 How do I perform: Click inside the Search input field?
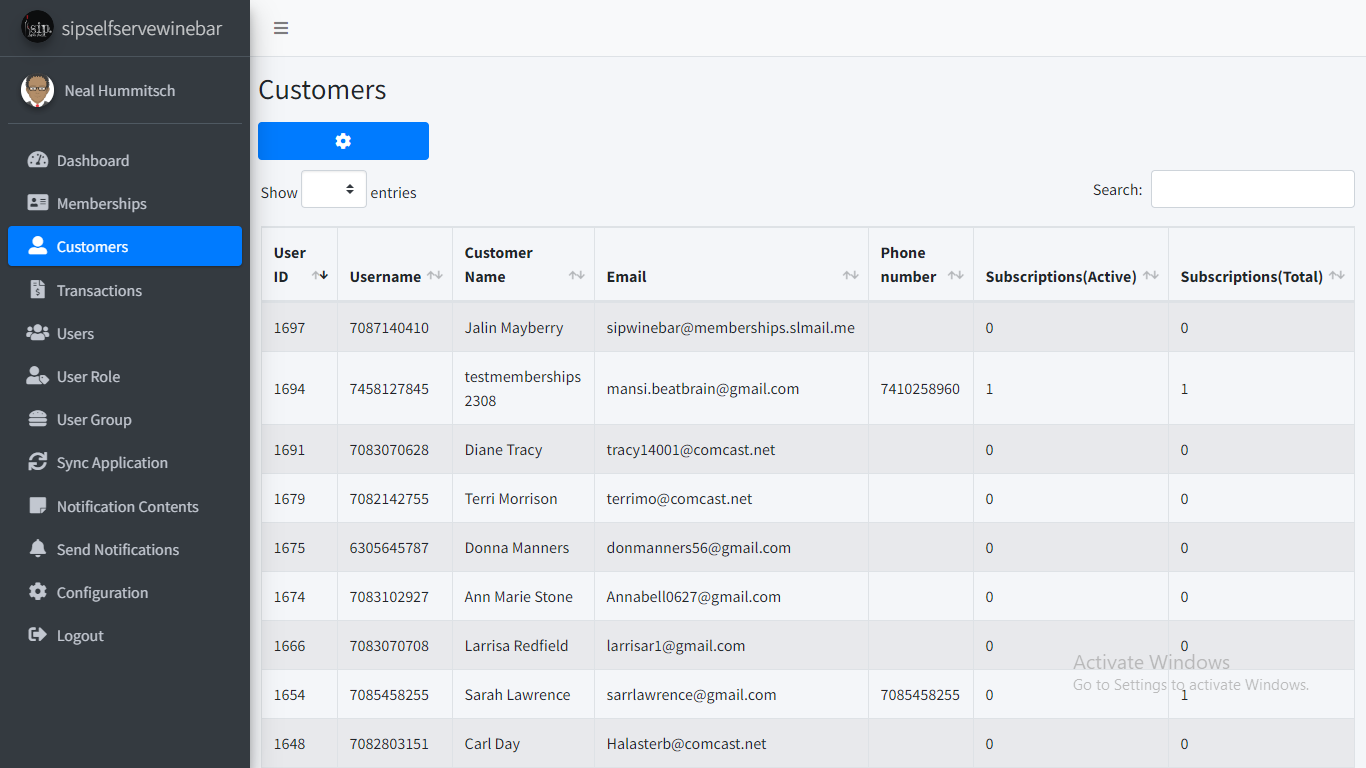pyautogui.click(x=1252, y=190)
